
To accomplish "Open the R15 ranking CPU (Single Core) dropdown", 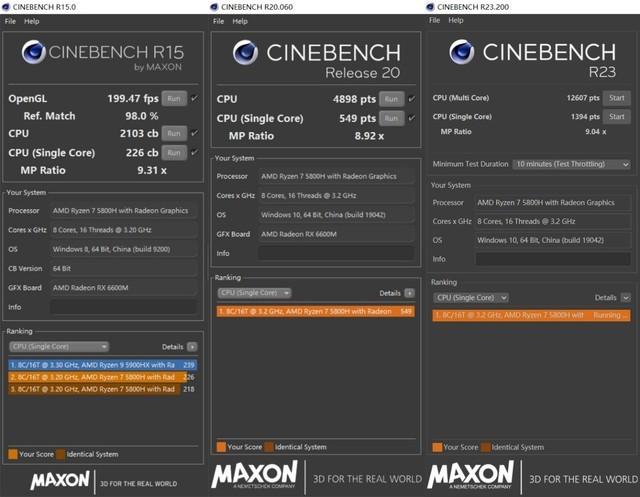I will 59,347.
